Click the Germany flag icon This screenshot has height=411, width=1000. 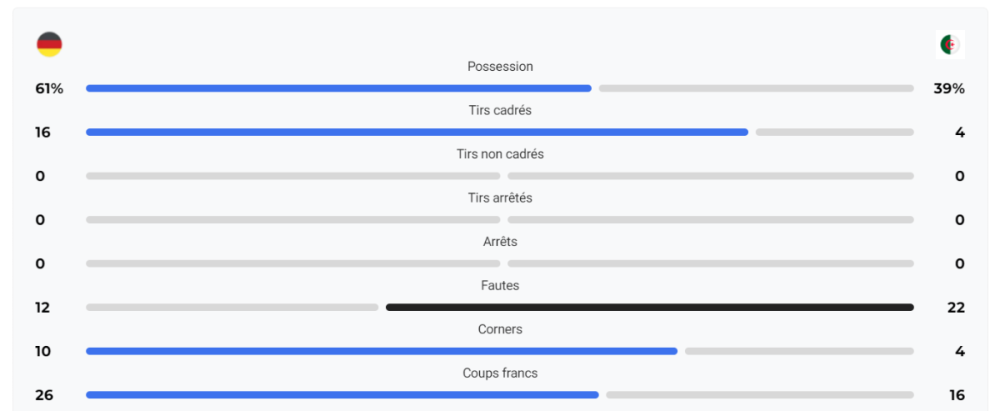point(49,45)
